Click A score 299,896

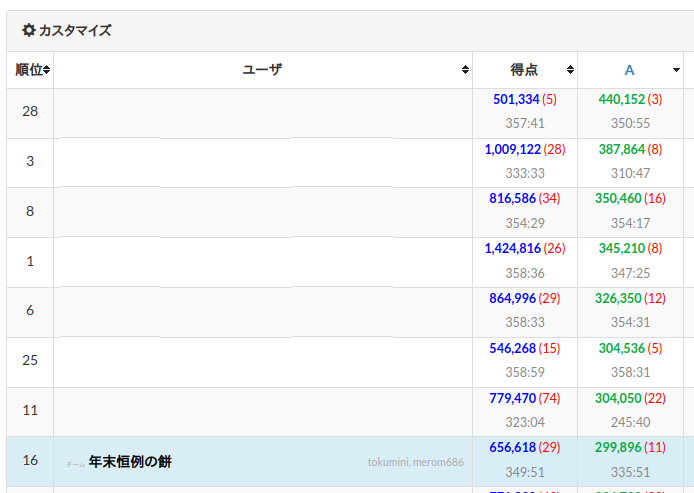tap(618, 447)
